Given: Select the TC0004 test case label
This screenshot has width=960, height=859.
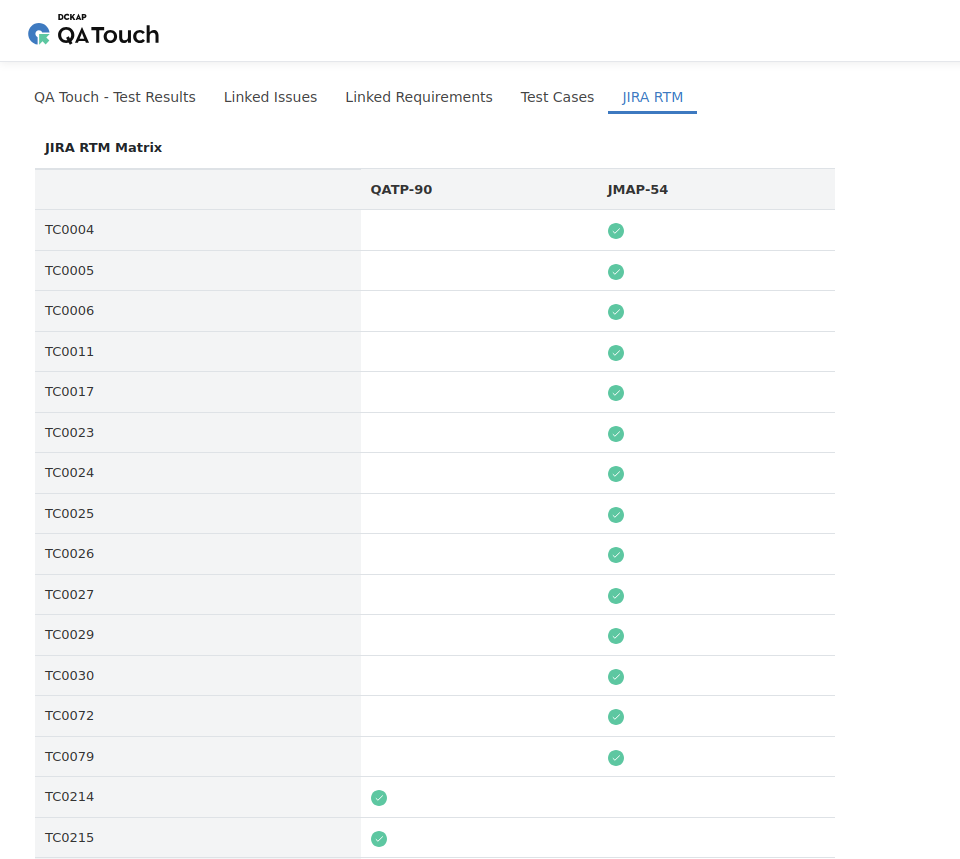Looking at the screenshot, I should [x=69, y=230].
